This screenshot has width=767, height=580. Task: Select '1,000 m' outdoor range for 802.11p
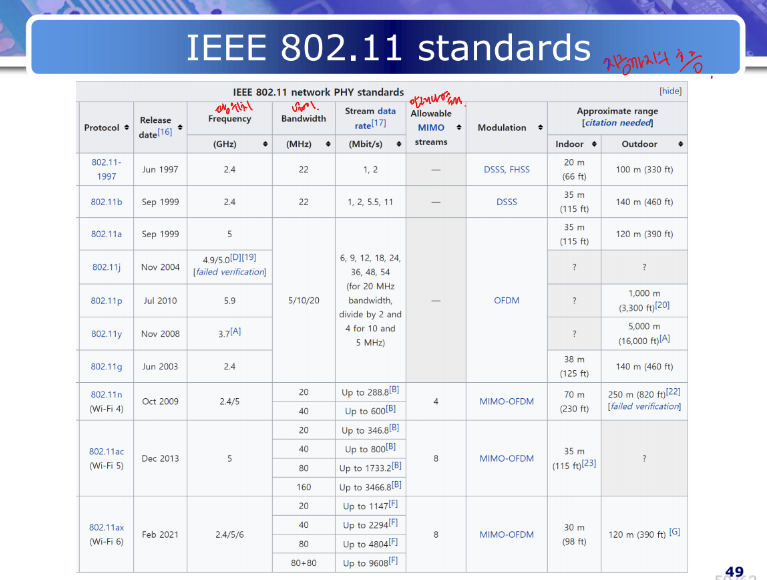(644, 293)
